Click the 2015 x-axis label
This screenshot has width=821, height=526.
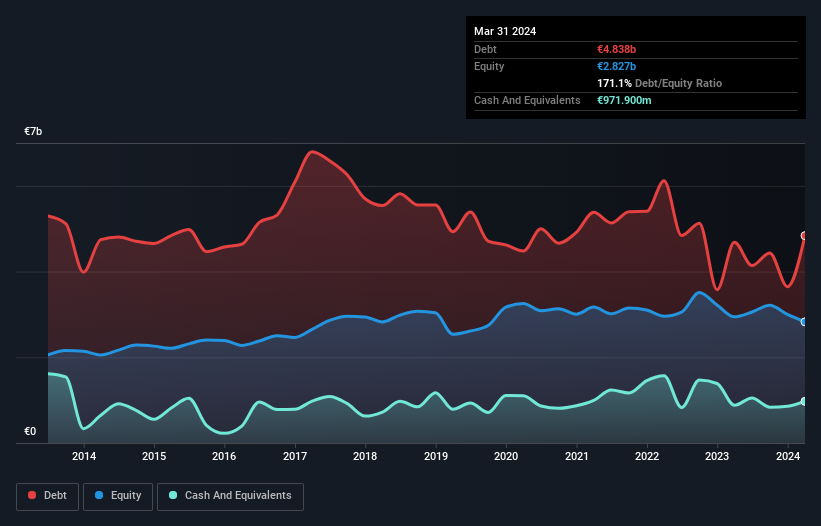point(154,456)
